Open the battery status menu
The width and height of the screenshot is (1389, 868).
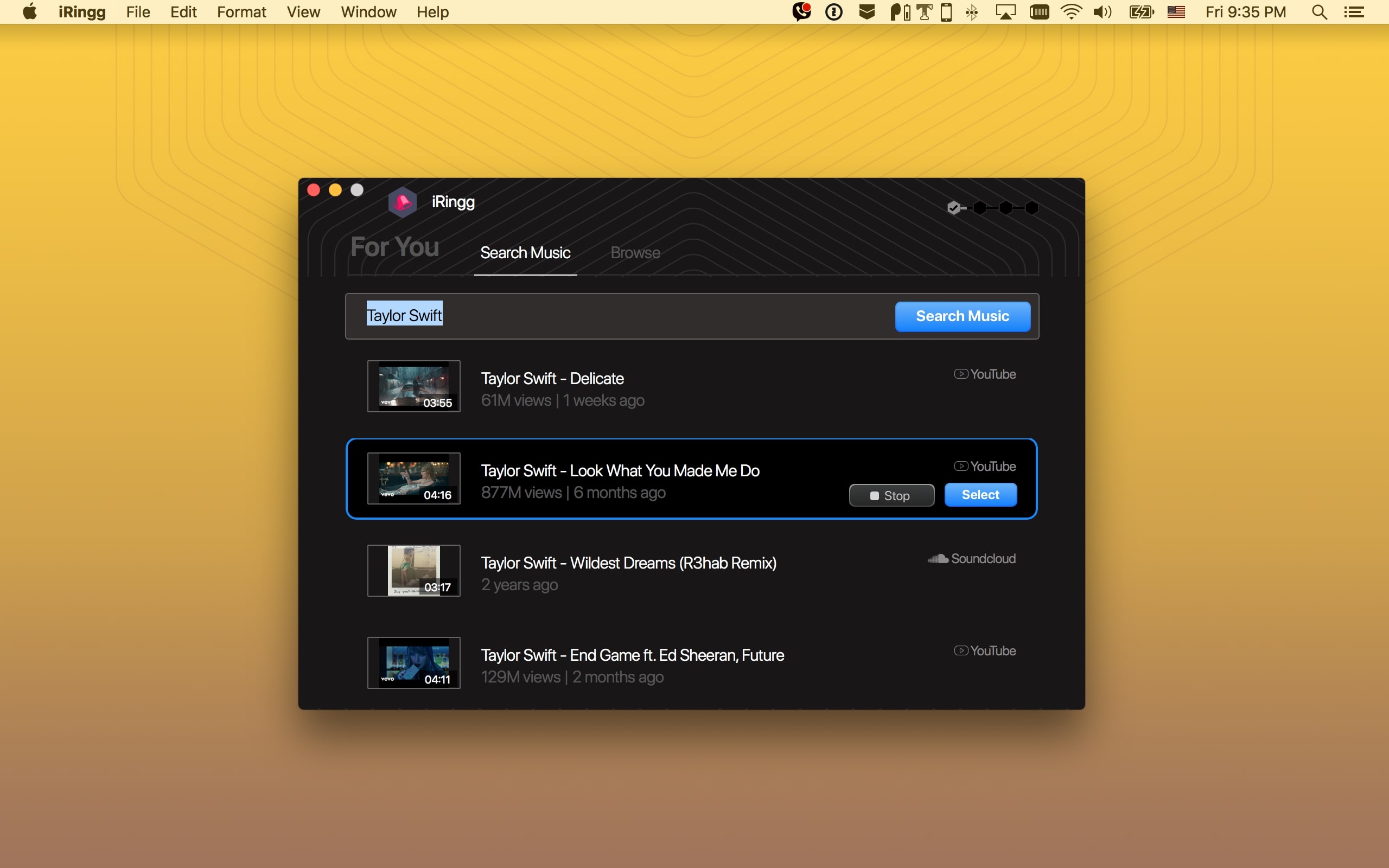click(x=1140, y=12)
